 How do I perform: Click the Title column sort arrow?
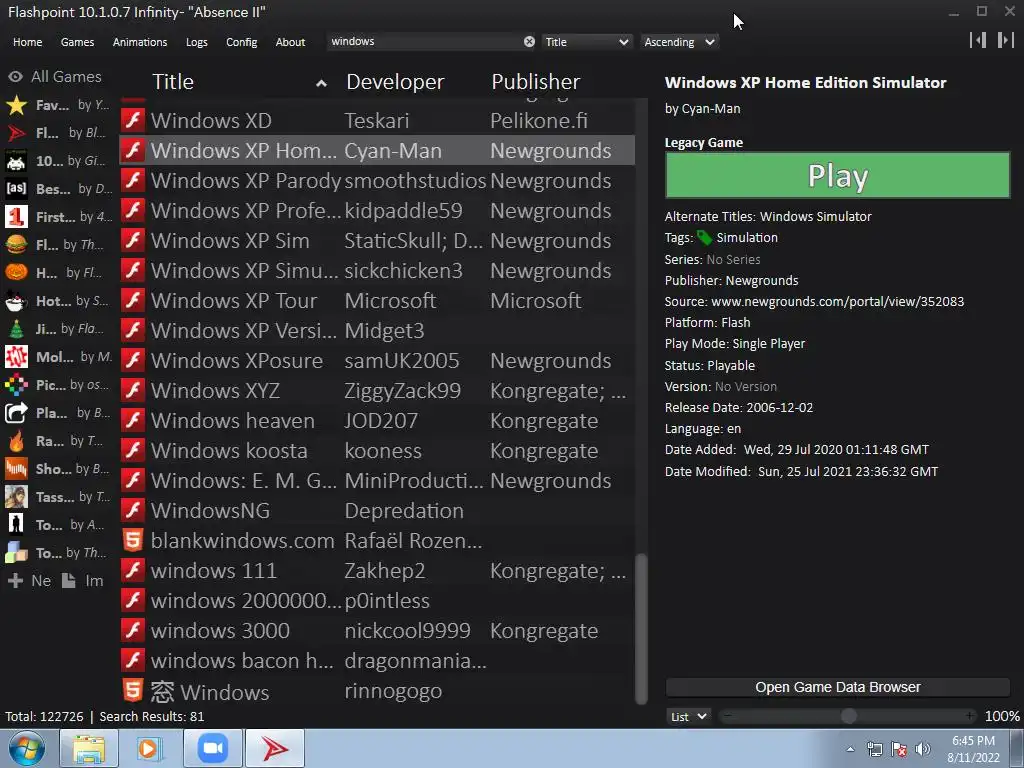(321, 83)
